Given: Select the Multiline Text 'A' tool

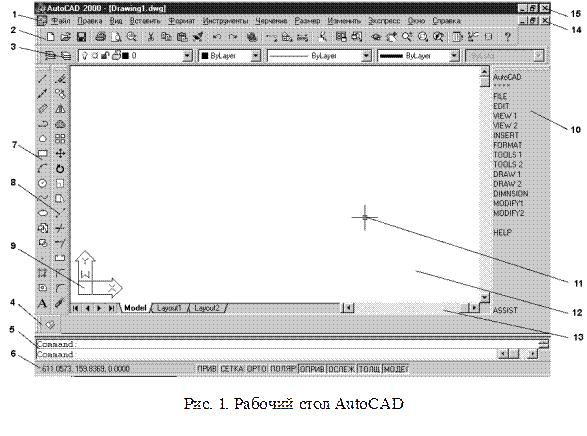Looking at the screenshot, I should point(42,303).
